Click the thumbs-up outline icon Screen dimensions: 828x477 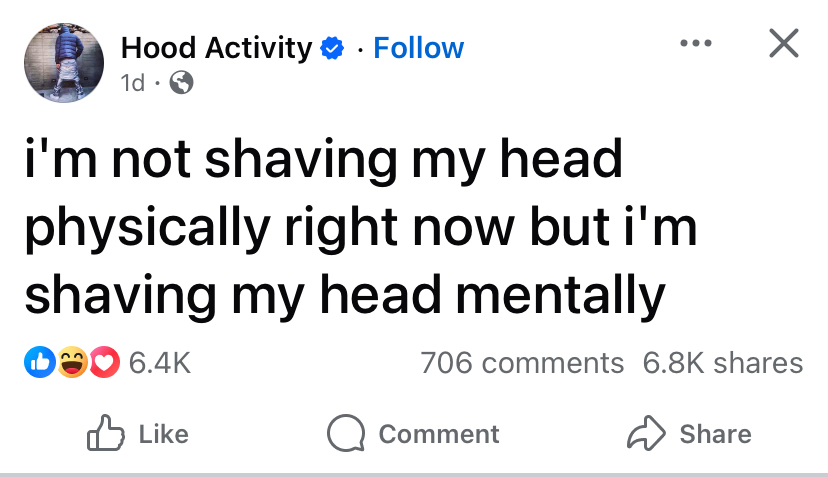[x=105, y=433]
